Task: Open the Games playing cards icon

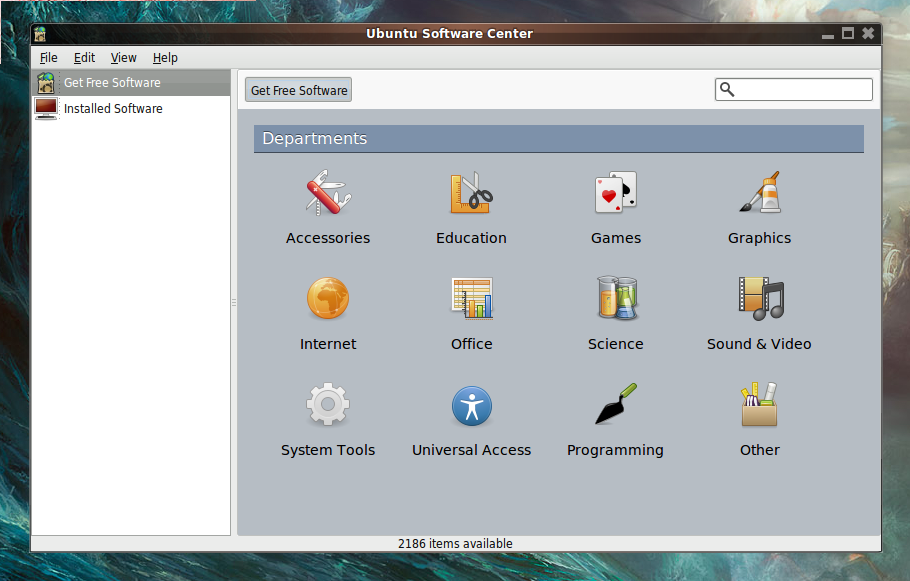Action: click(615, 192)
